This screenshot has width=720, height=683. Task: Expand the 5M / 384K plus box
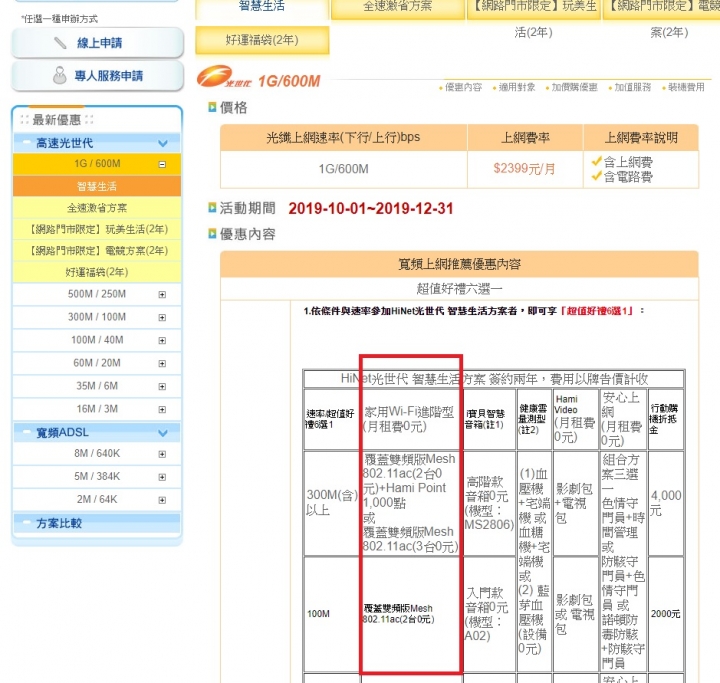click(x=162, y=477)
